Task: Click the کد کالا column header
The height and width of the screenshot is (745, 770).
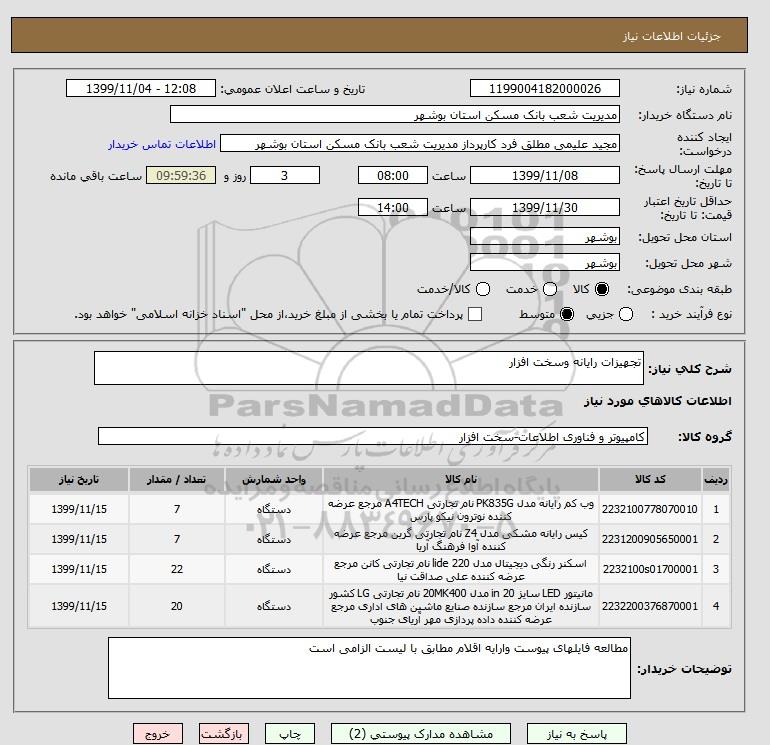Action: [650, 479]
